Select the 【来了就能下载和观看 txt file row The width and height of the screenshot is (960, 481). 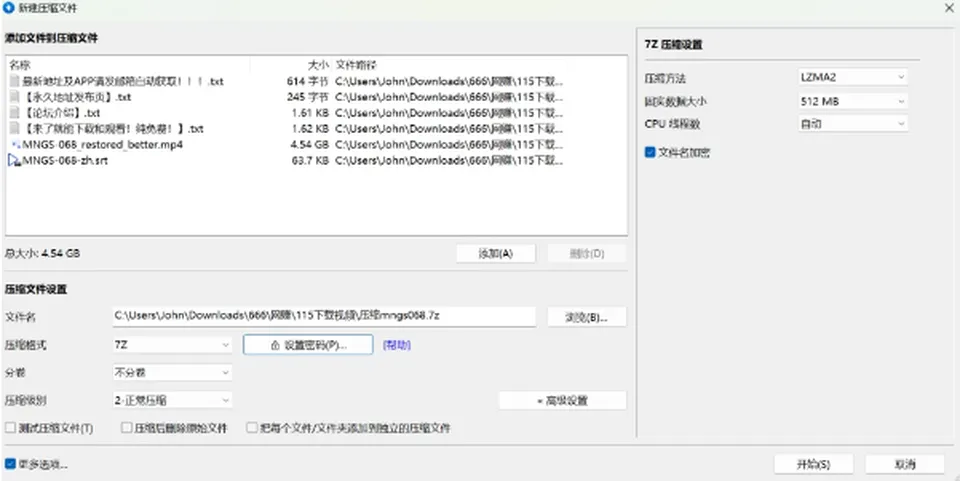[316, 129]
